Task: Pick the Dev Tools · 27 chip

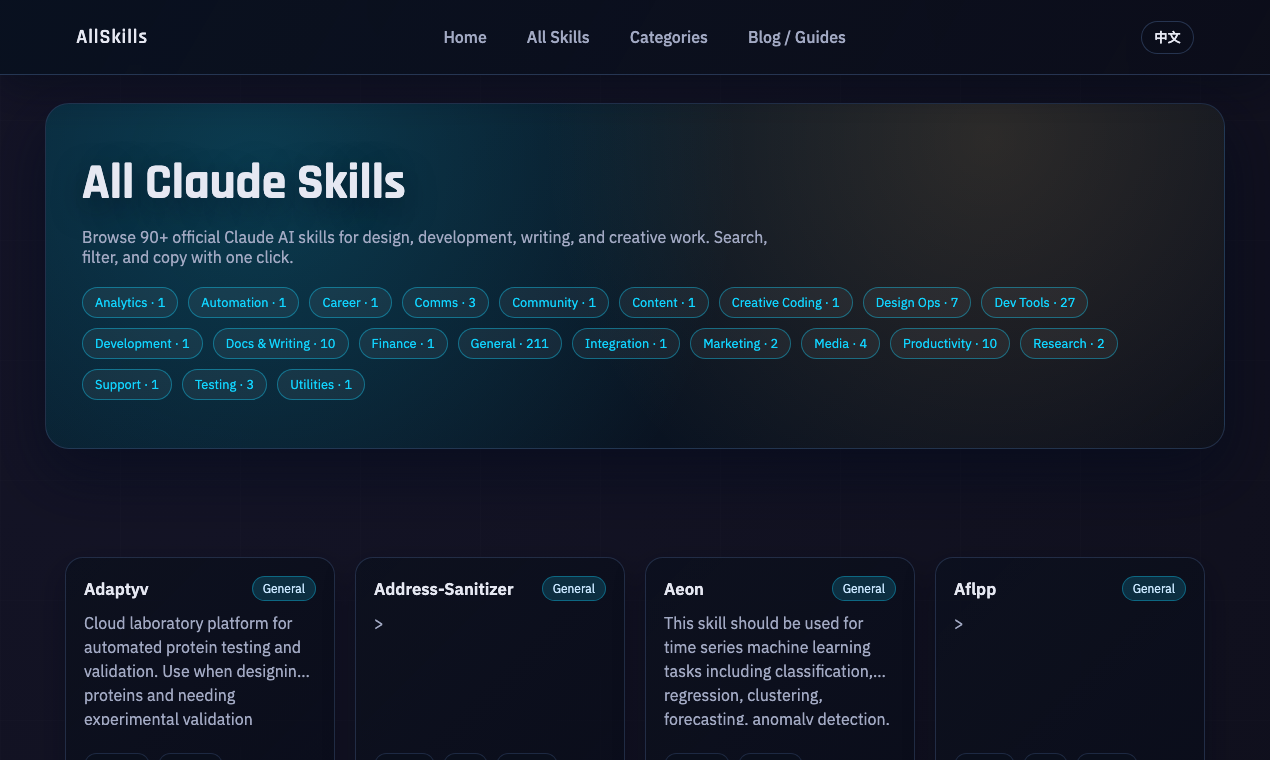Action: 1034,303
